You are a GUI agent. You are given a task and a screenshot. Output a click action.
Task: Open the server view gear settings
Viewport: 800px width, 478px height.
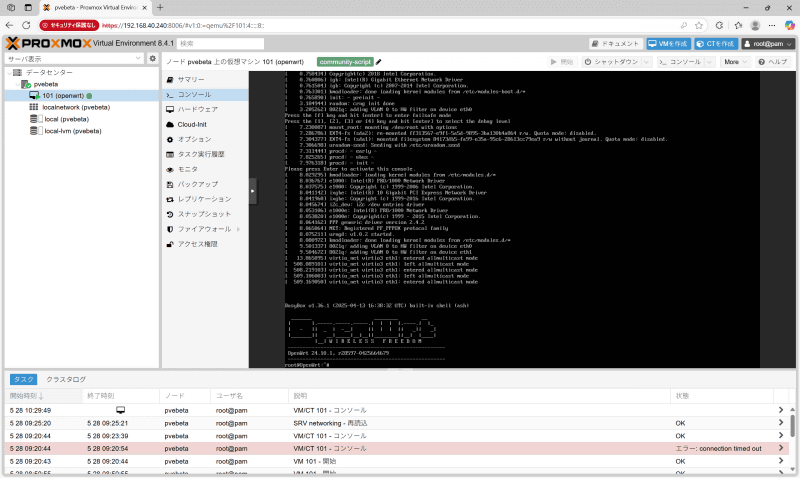pyautogui.click(x=153, y=59)
